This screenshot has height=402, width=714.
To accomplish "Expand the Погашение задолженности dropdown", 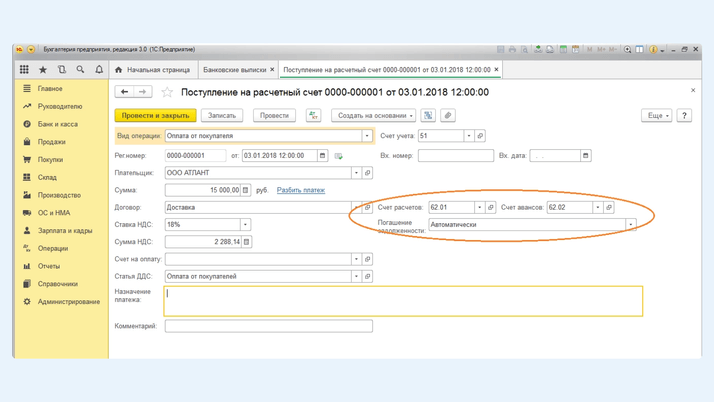I will coord(630,225).
